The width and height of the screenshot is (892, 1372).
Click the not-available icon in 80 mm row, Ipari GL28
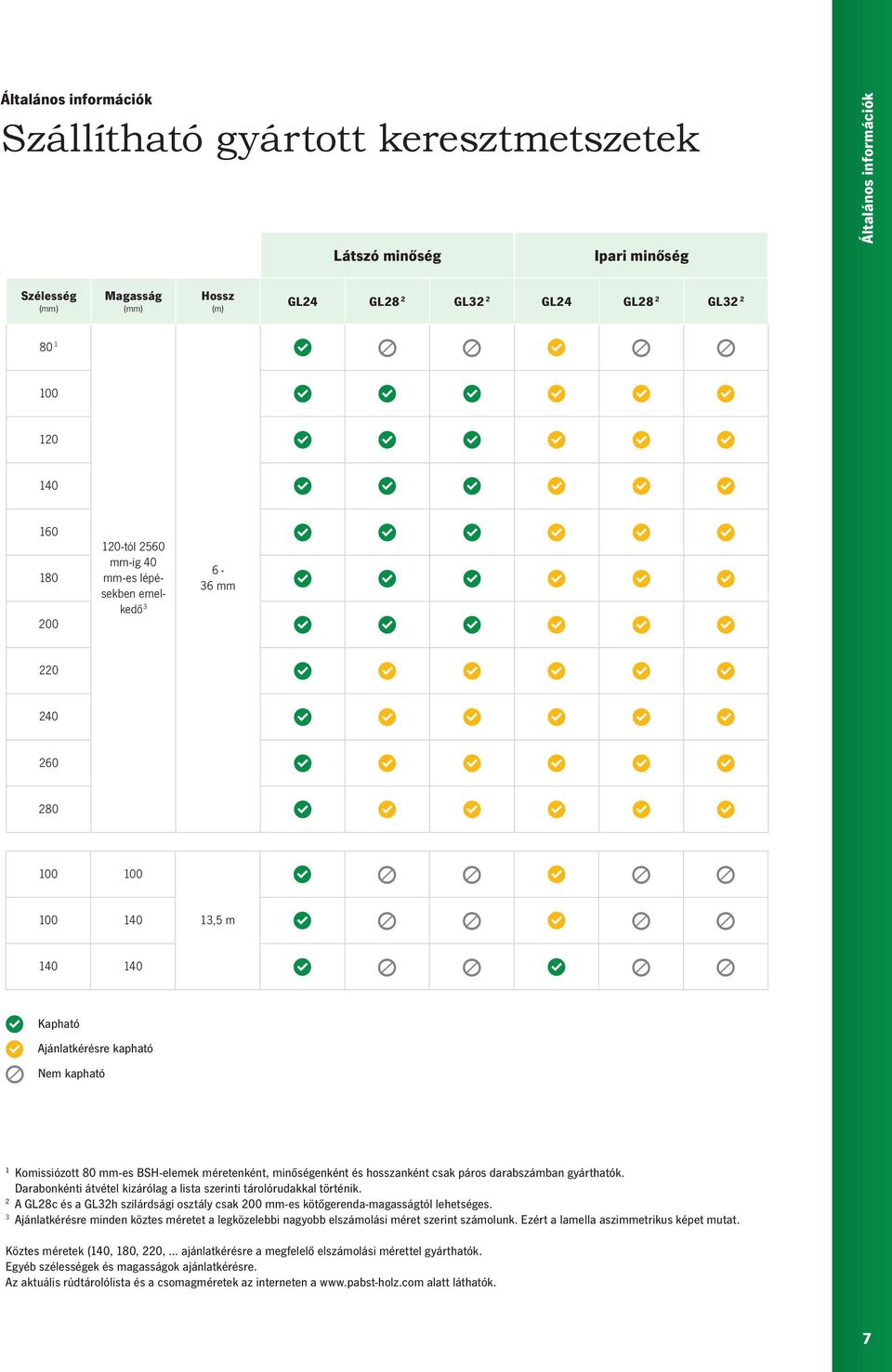tap(641, 348)
